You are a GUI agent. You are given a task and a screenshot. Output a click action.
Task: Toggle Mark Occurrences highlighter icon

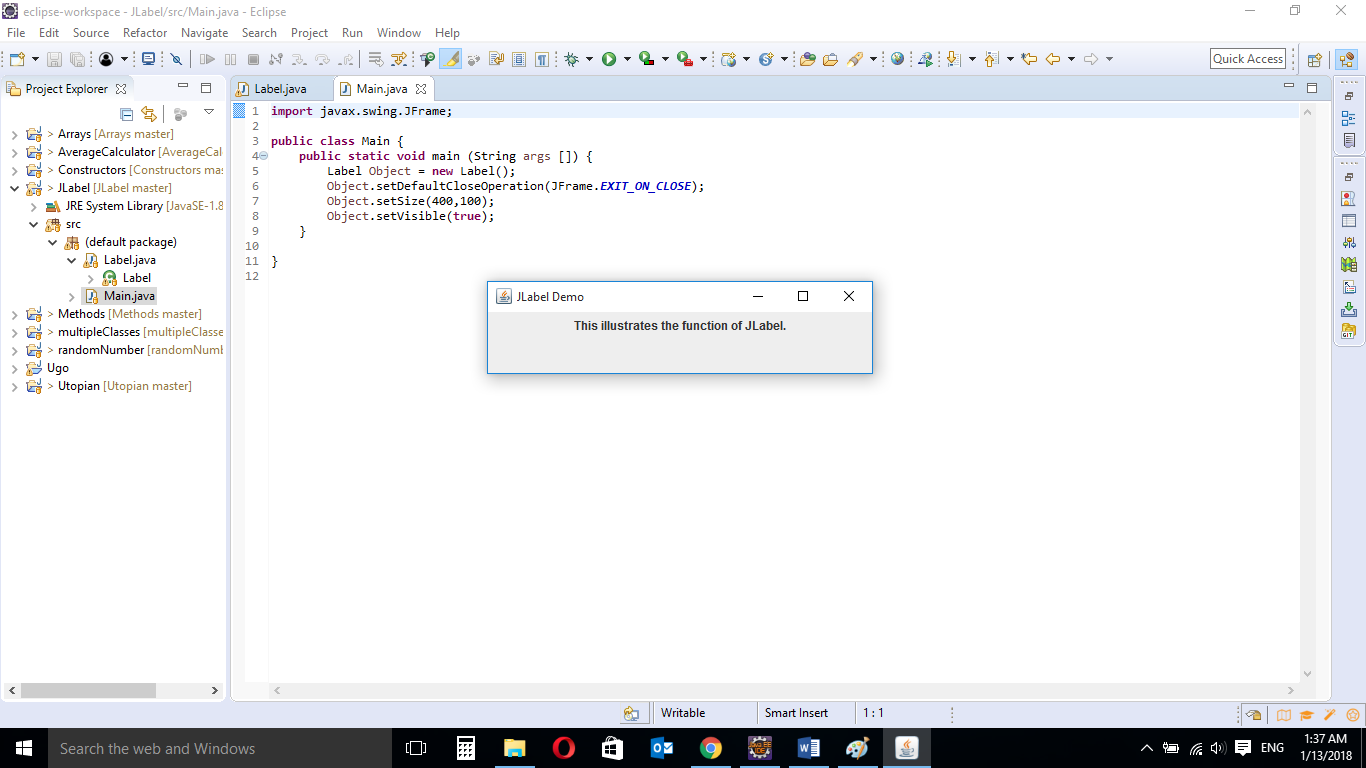click(451, 60)
